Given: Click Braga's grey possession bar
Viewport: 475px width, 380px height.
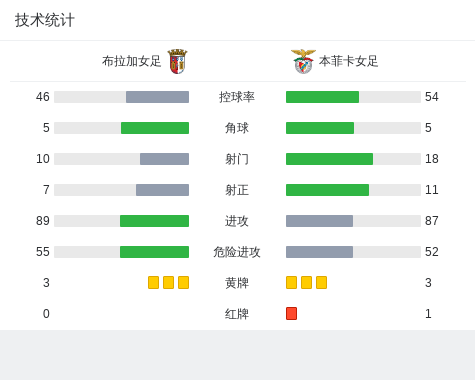Looking at the screenshot, I should [157, 97].
